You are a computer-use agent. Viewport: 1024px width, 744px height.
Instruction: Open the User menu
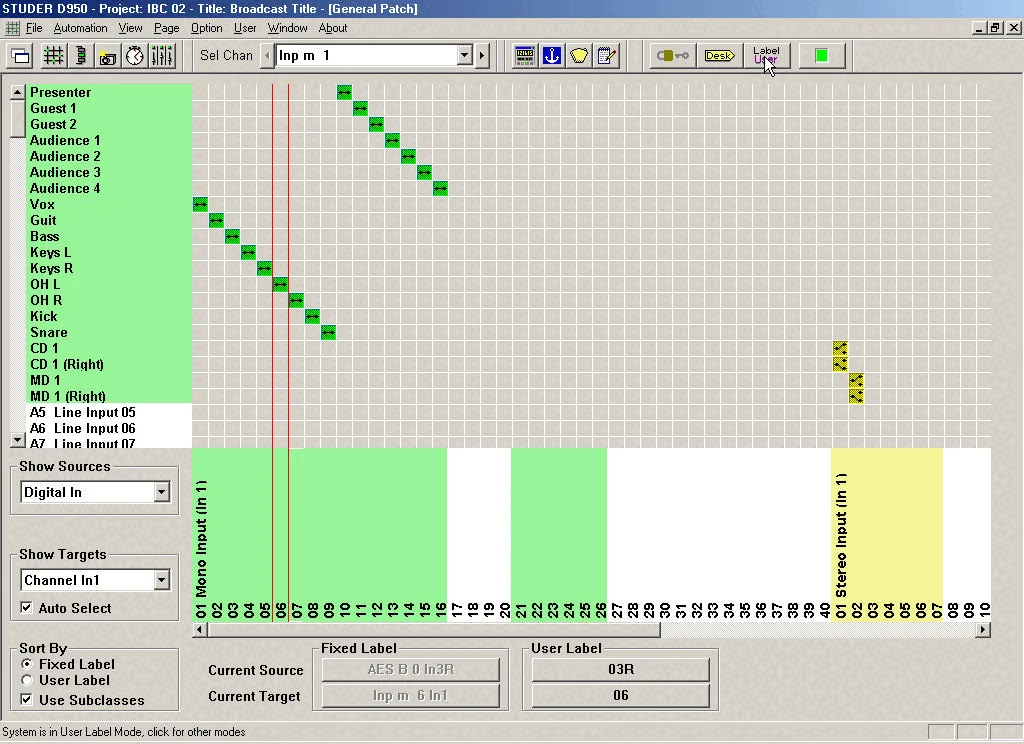tap(245, 28)
